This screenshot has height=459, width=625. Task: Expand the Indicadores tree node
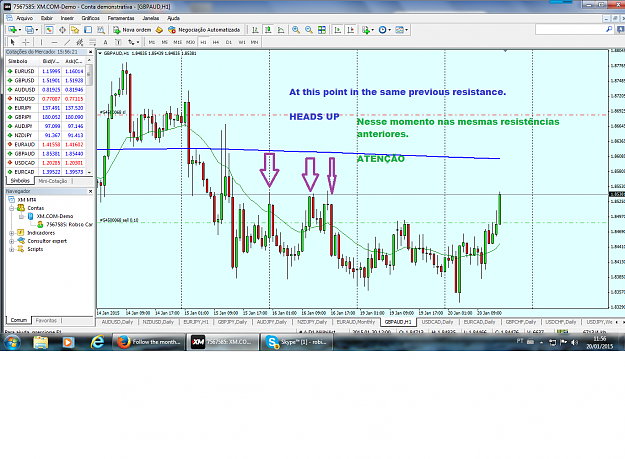(x=12, y=233)
